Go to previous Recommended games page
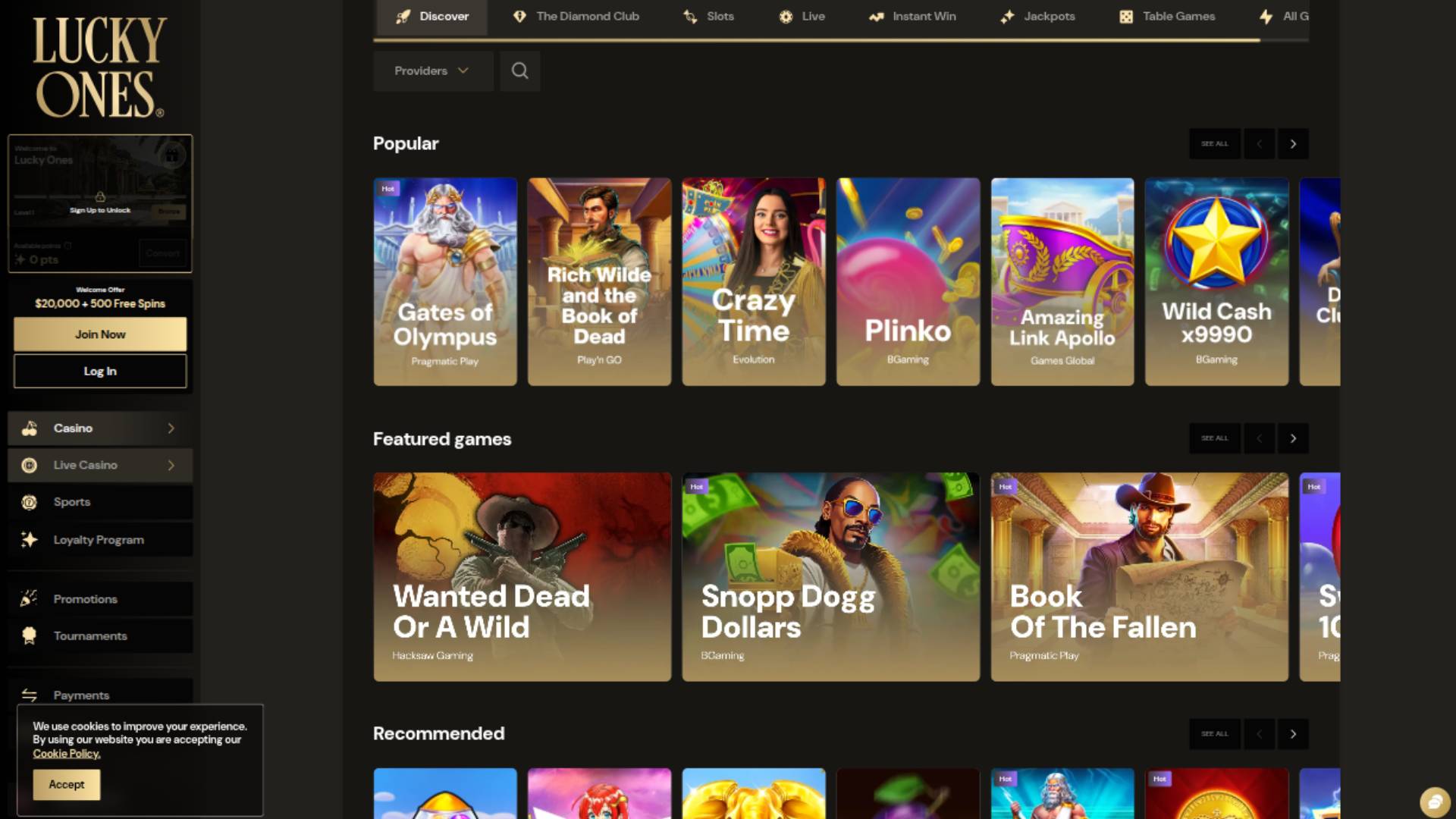This screenshot has width=1456, height=819. pyautogui.click(x=1260, y=733)
